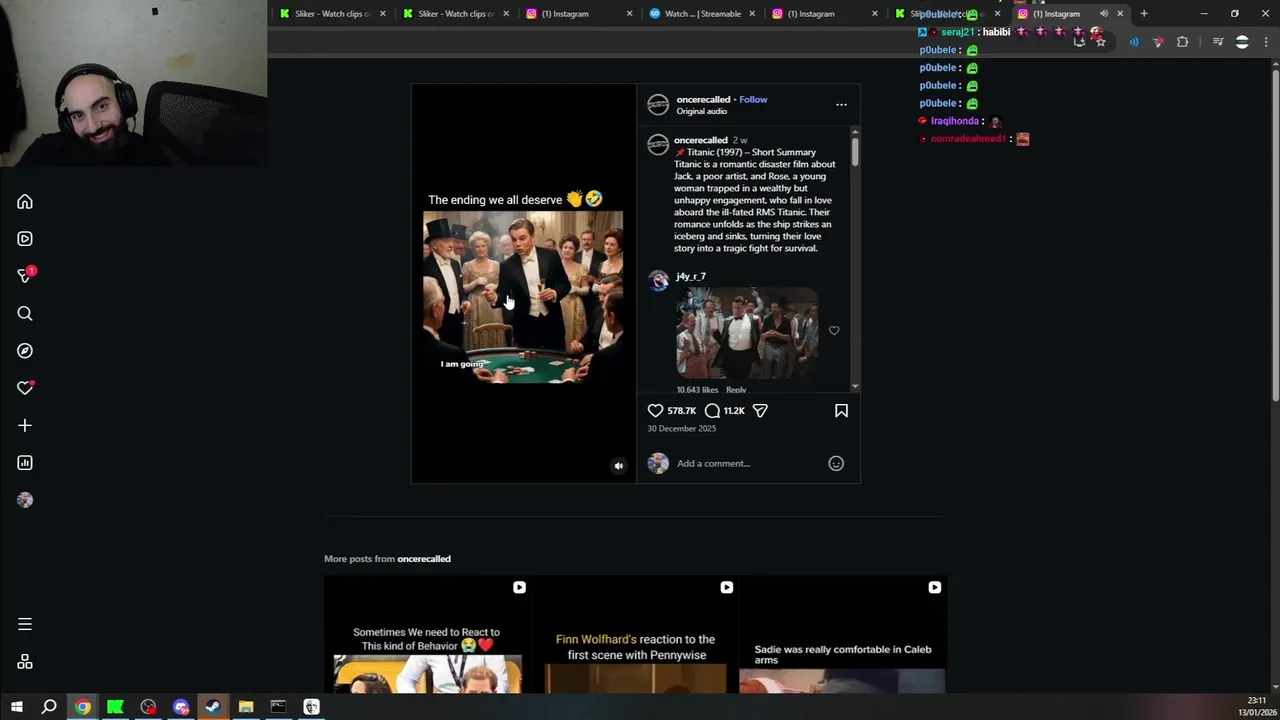1280x720 pixels.
Task: Open comments via the speech bubble icon
Action: 712,411
